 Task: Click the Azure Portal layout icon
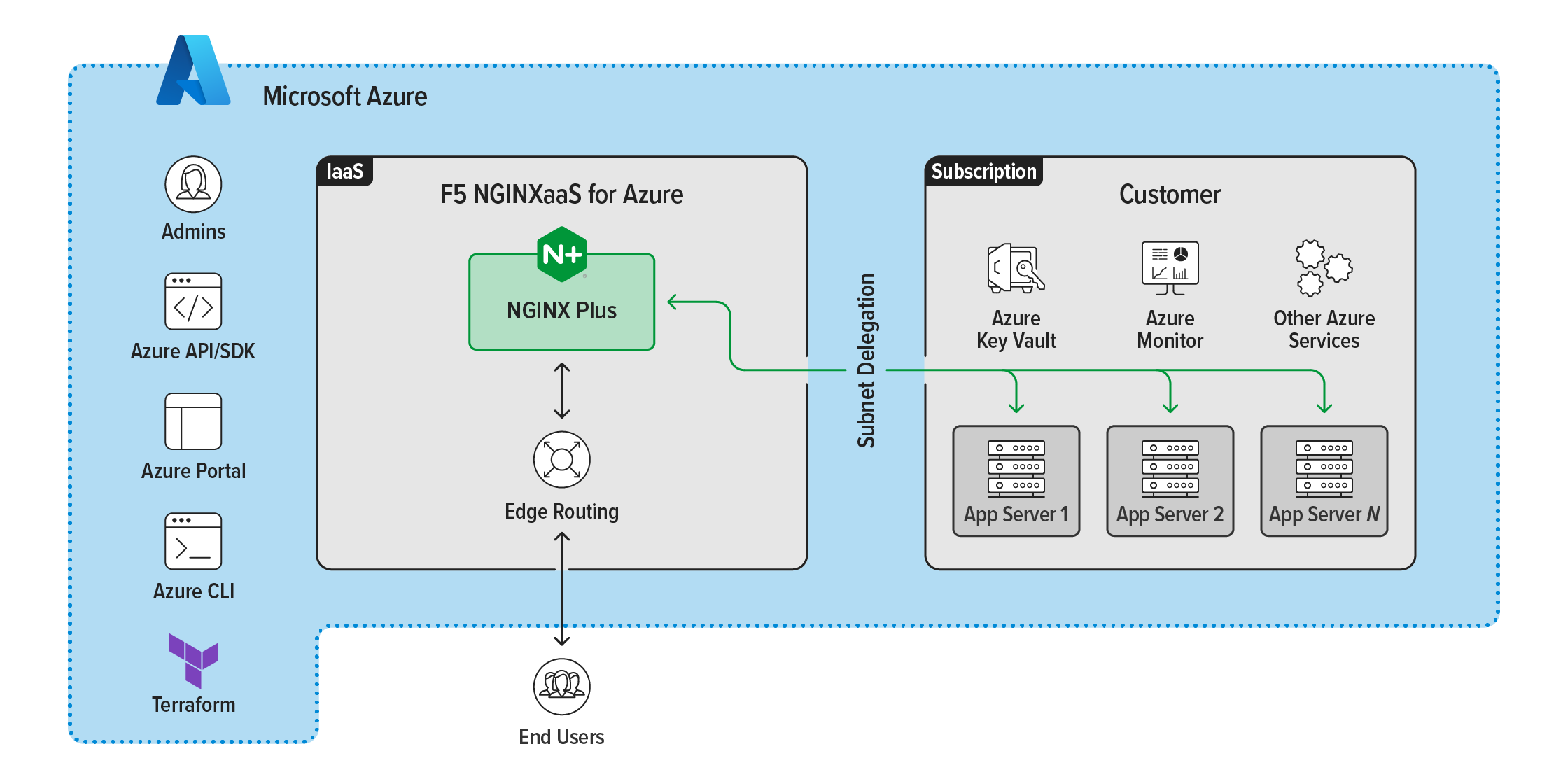(193, 421)
